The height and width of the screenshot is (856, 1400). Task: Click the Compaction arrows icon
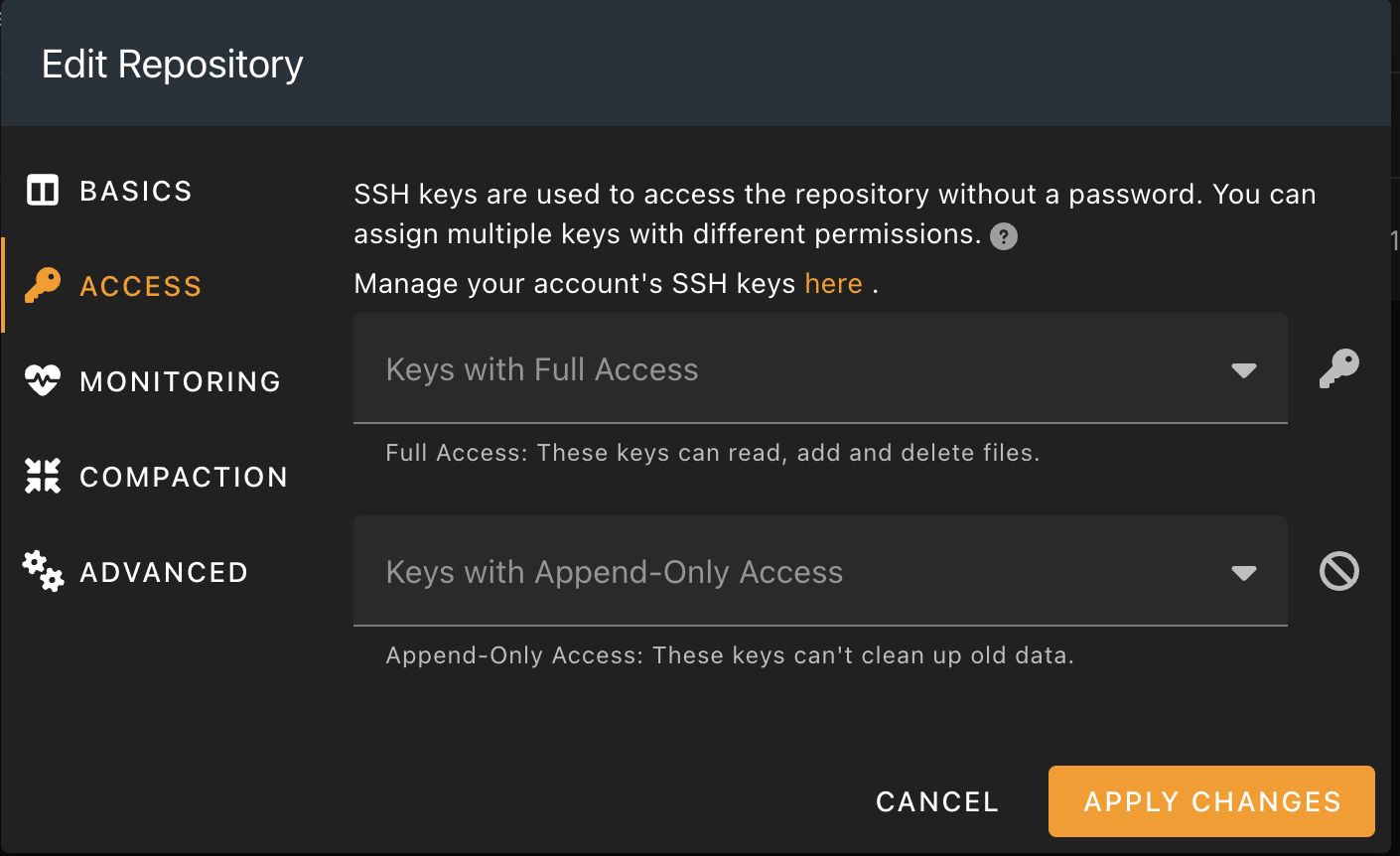pos(42,476)
